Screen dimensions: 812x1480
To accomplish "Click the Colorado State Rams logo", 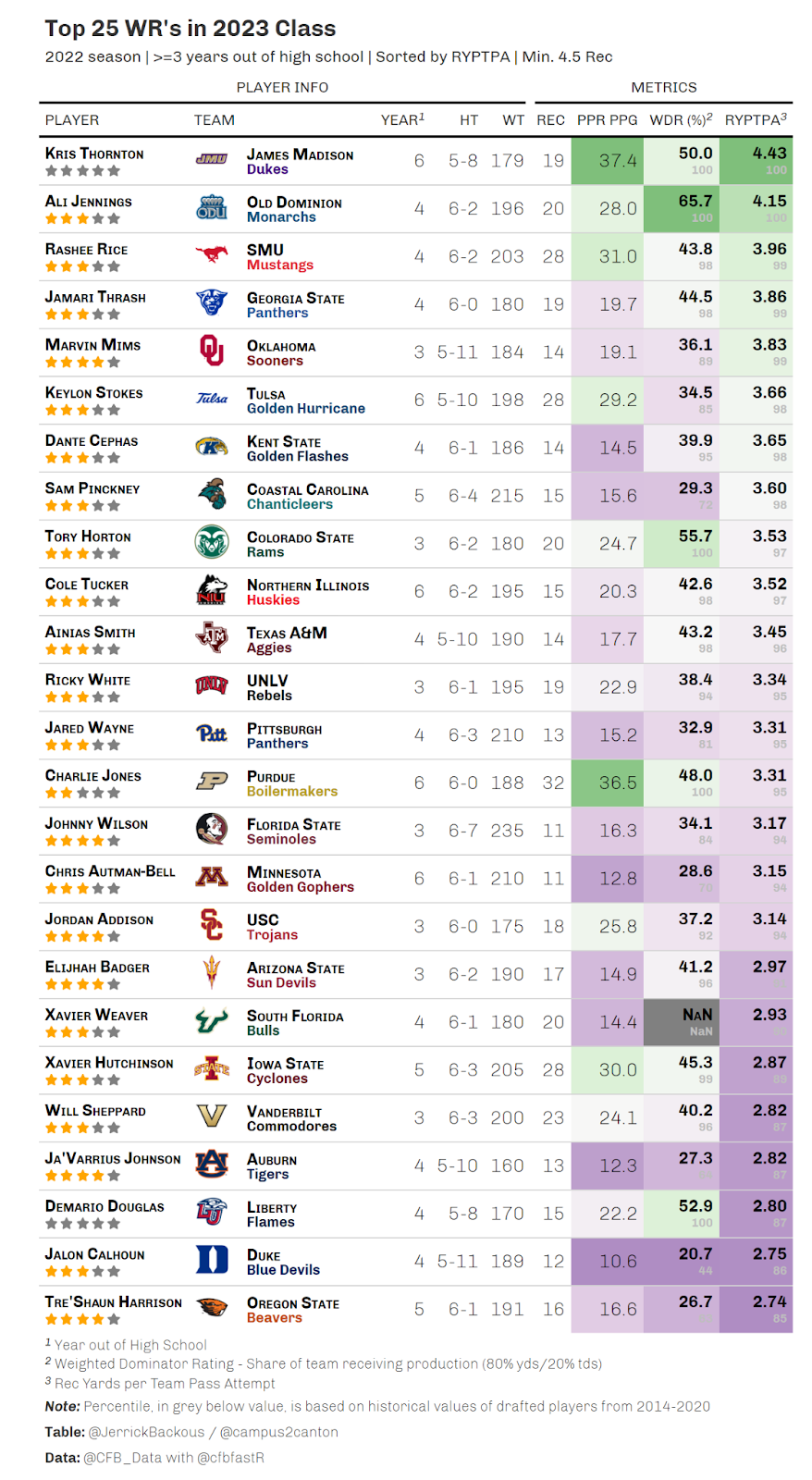I will point(212,542).
